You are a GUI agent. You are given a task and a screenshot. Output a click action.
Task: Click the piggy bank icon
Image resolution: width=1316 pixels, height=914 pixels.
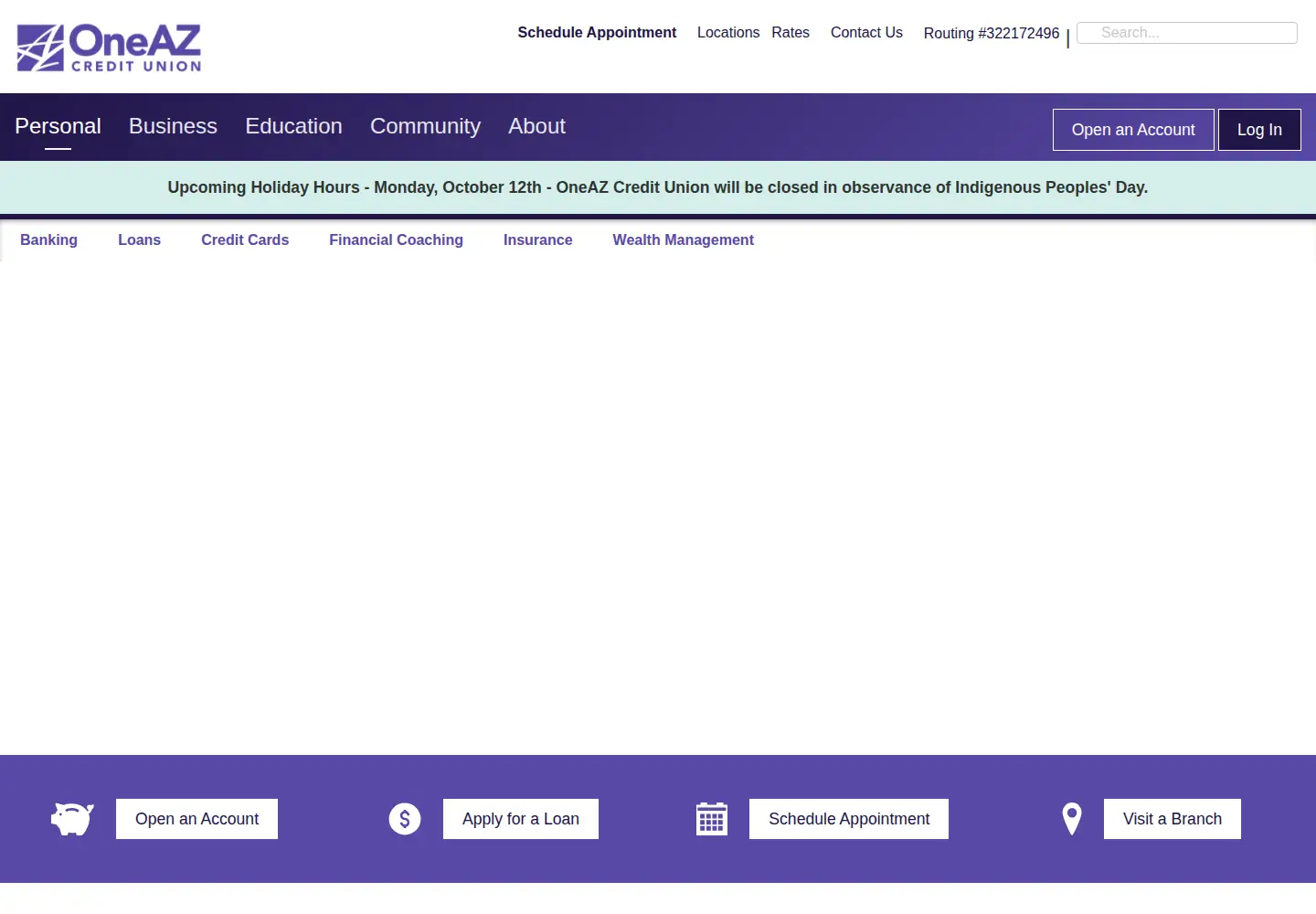[x=72, y=819]
